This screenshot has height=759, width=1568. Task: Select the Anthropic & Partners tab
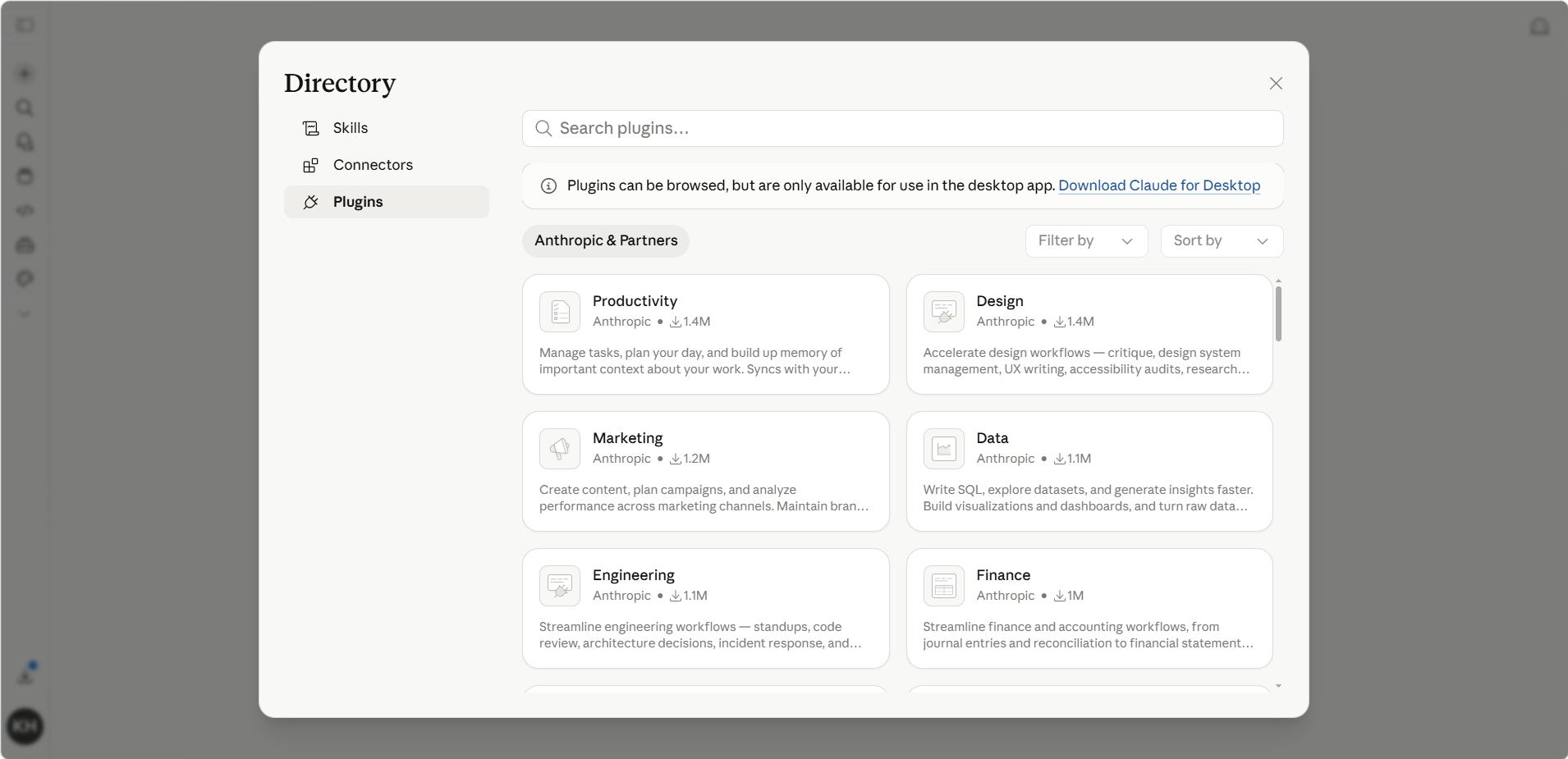click(606, 241)
